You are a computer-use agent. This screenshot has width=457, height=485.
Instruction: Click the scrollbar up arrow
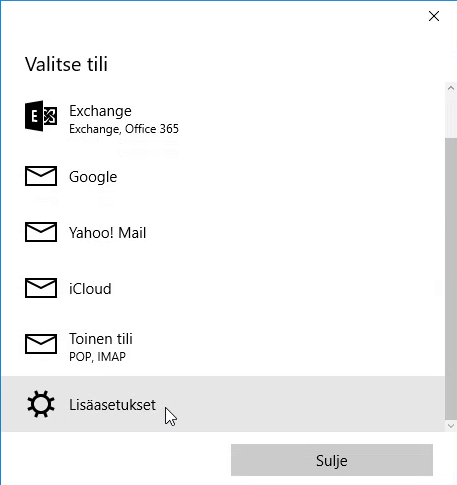(451, 88)
